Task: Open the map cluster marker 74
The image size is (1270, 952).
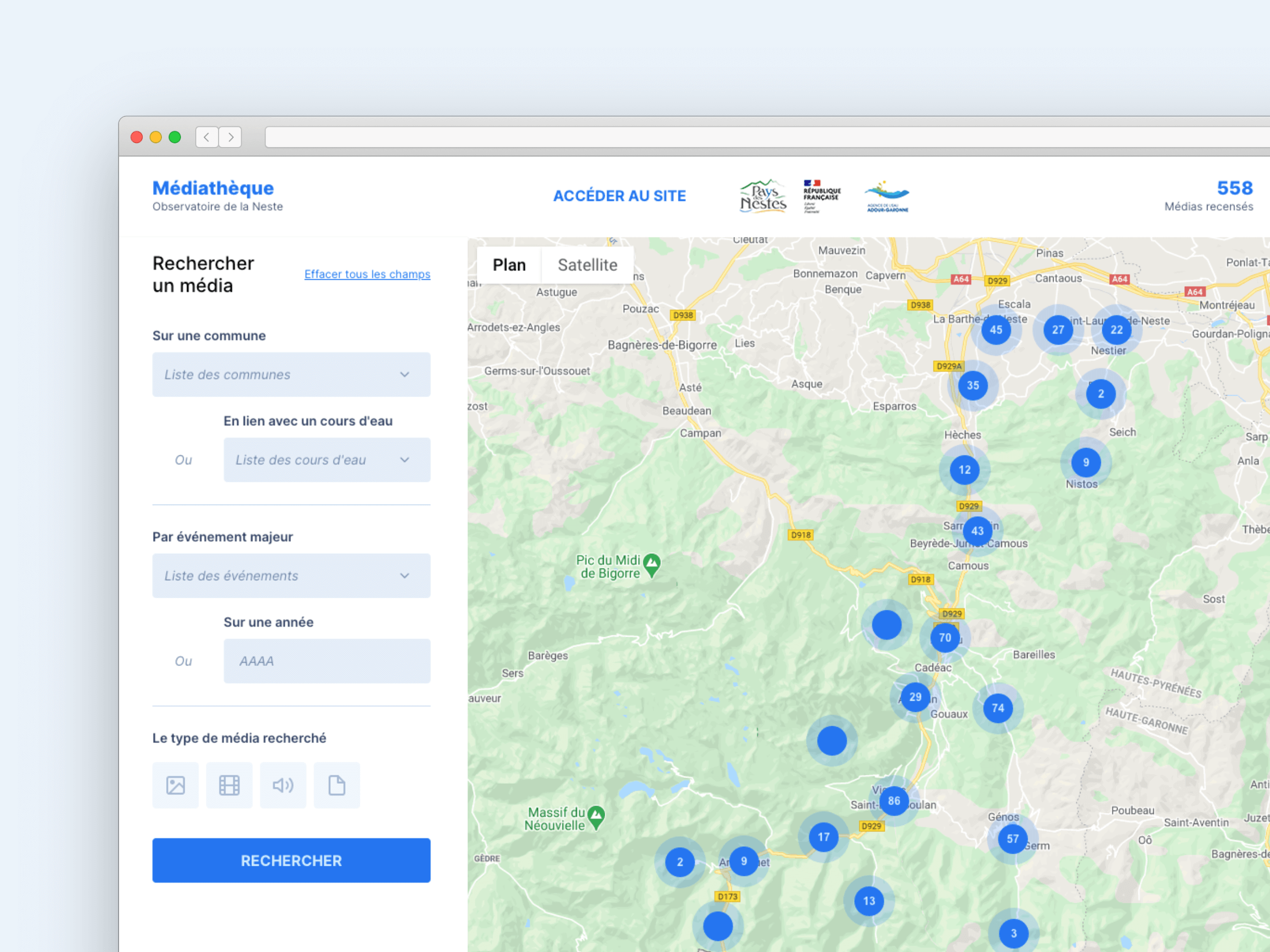Action: (x=999, y=708)
